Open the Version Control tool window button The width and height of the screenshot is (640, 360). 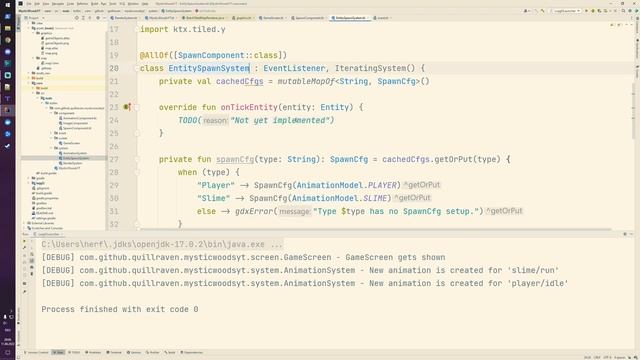point(37,352)
